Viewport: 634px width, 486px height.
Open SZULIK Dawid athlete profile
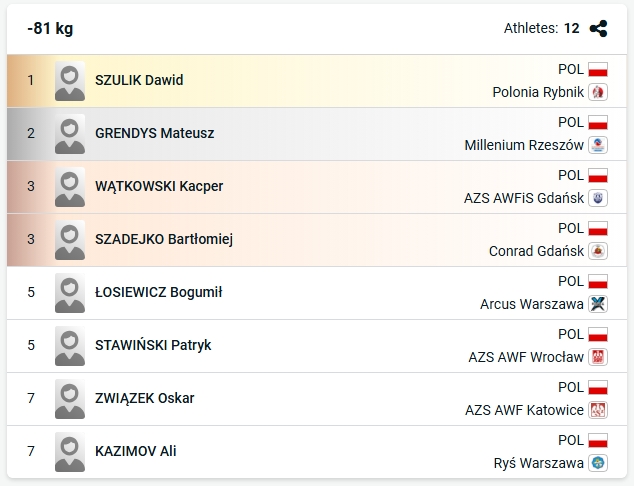click(139, 80)
